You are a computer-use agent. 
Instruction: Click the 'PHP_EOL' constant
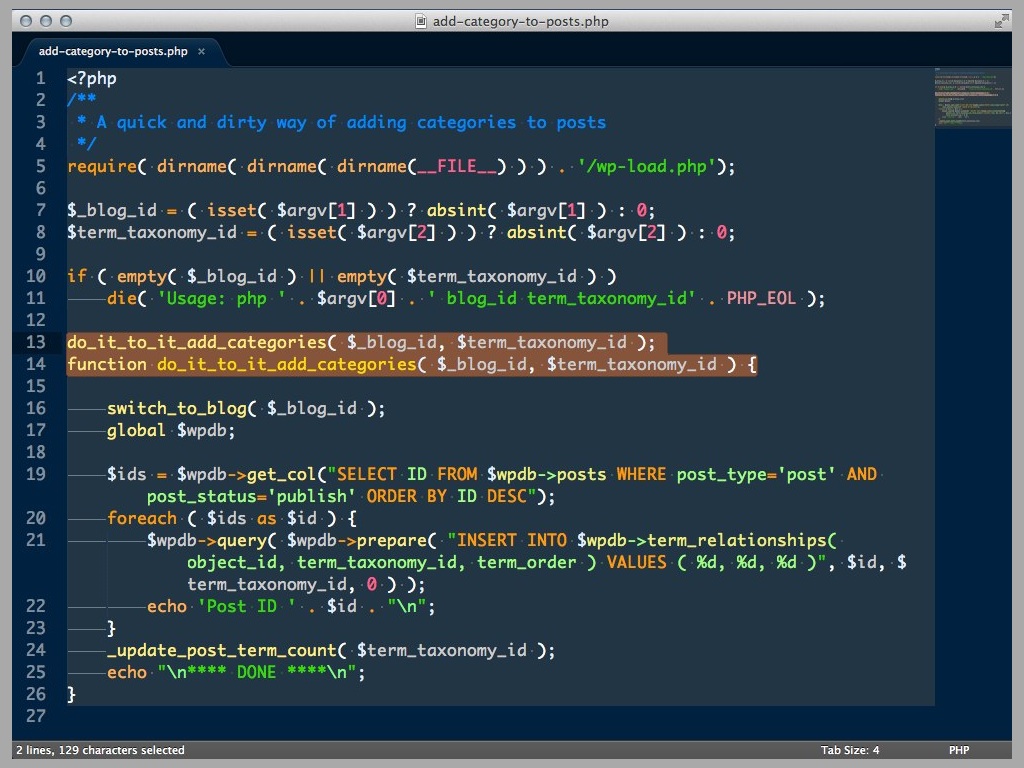(x=761, y=298)
